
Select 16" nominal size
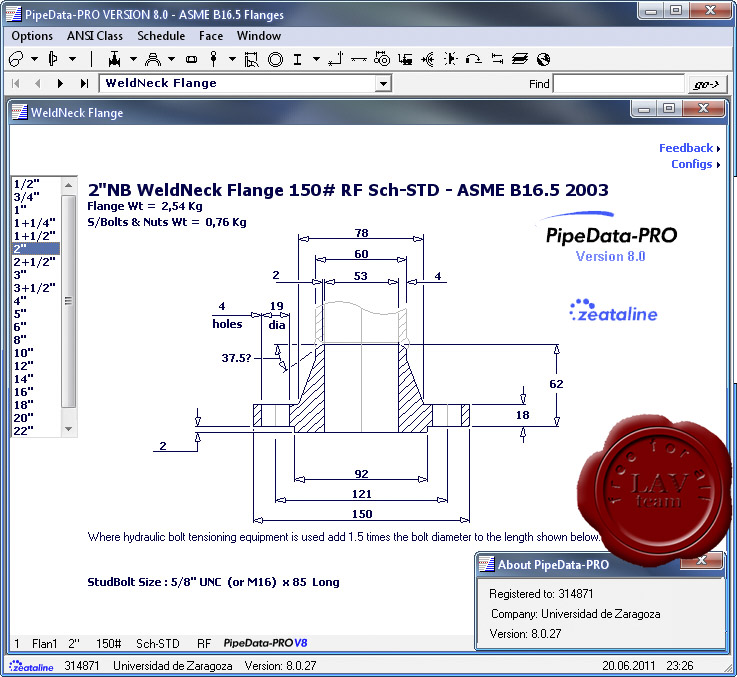point(36,391)
